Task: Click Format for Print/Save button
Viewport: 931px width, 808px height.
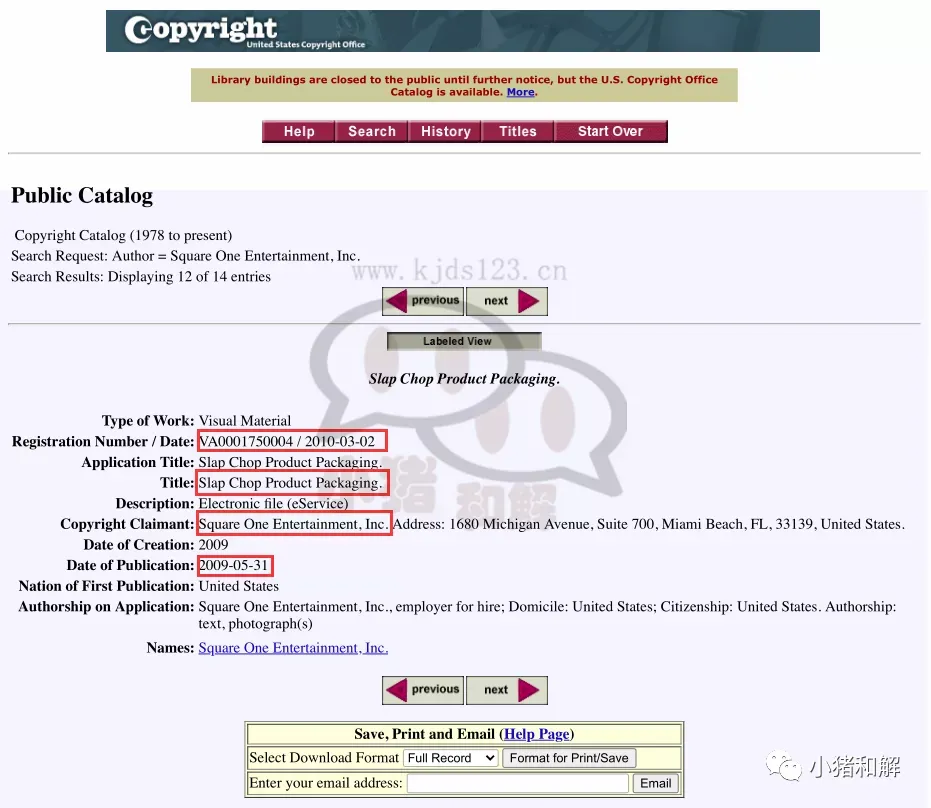Action: [569, 758]
